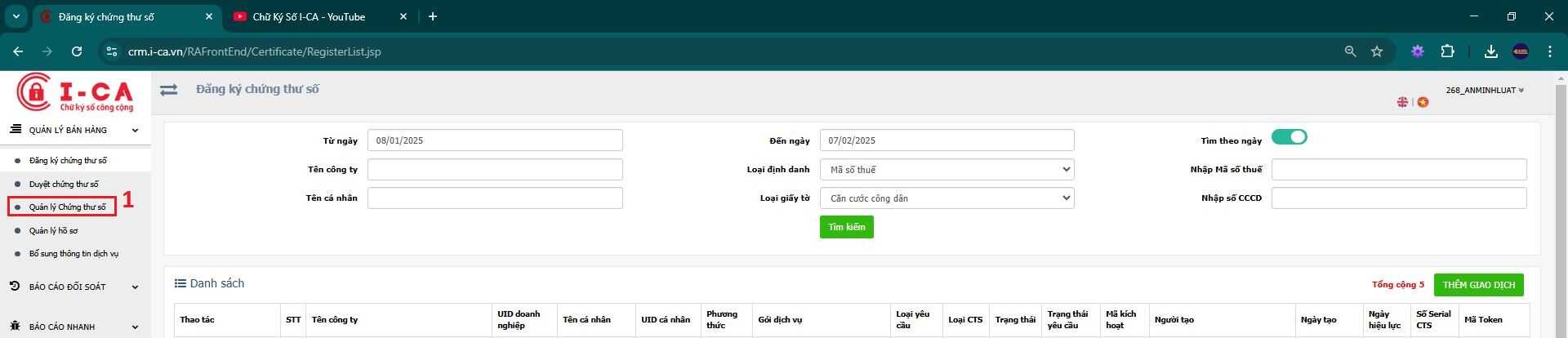Screen dimensions: 1568x338
Task: Close the Đăng ký chứng thư số tab
Action: click(x=209, y=16)
